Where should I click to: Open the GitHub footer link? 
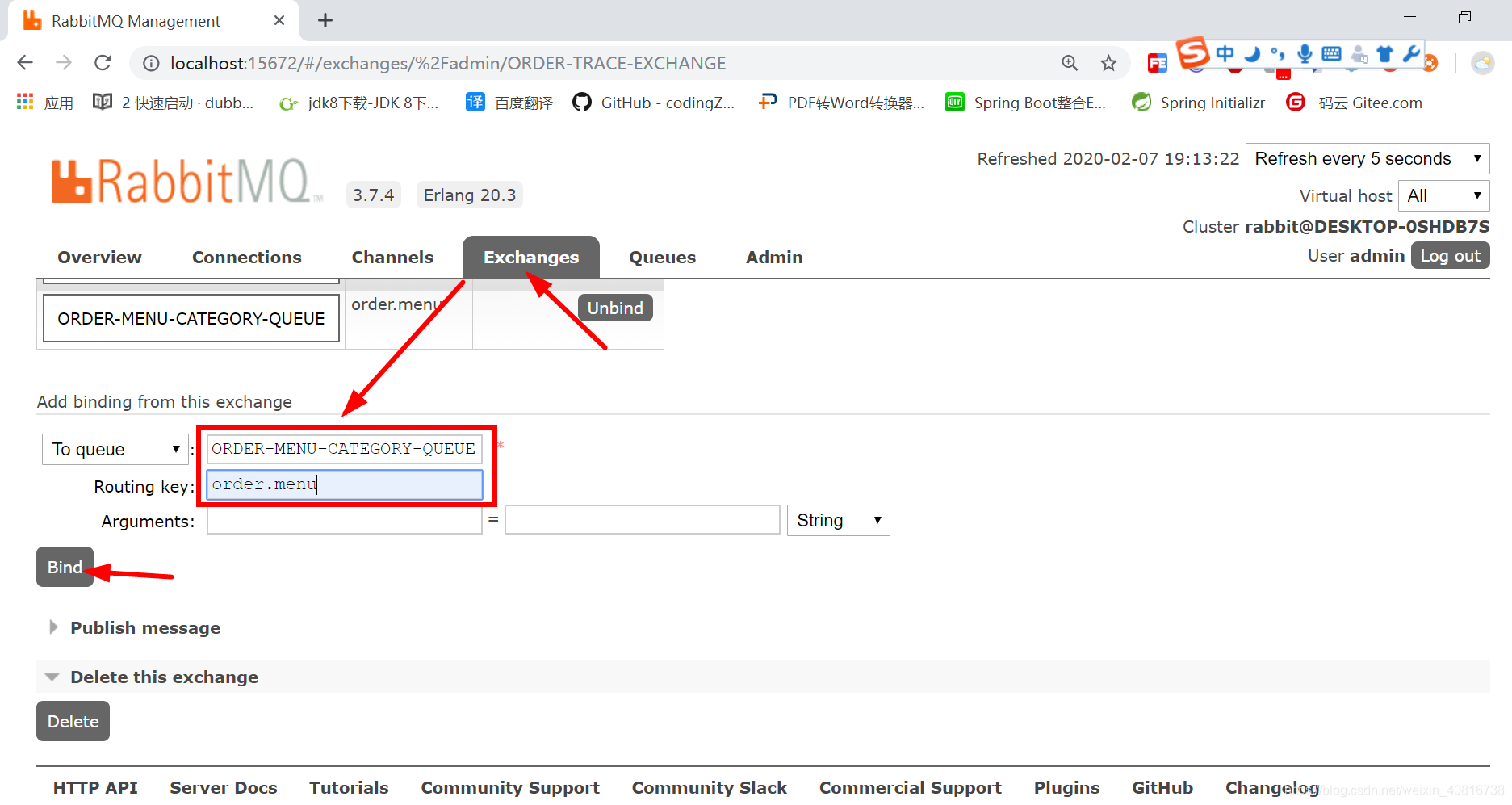[1162, 787]
